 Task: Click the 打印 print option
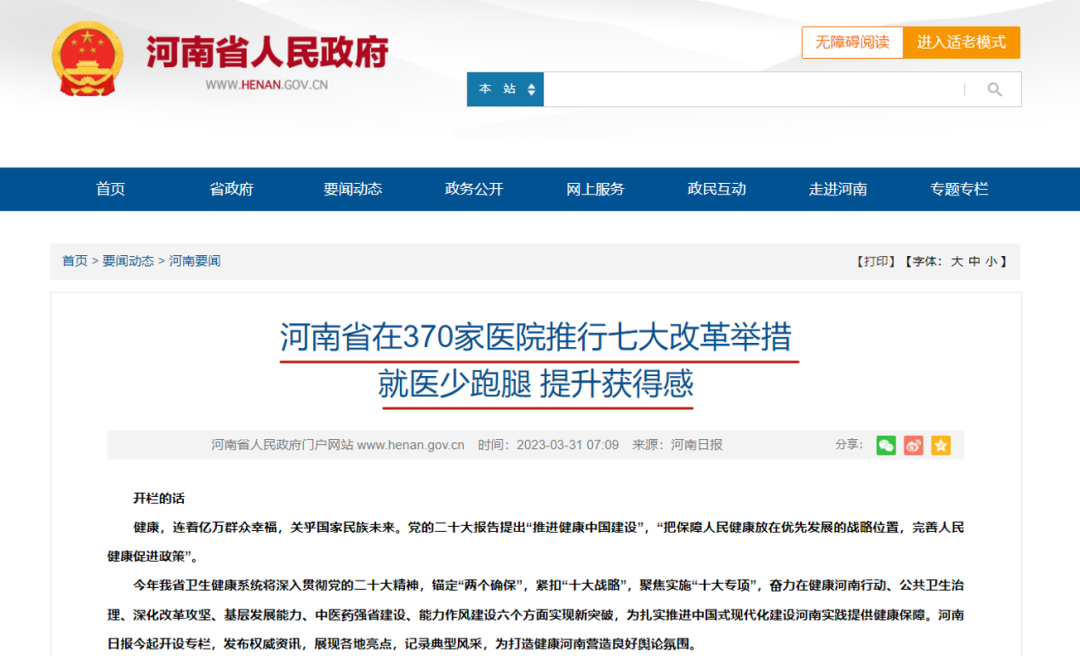(876, 261)
